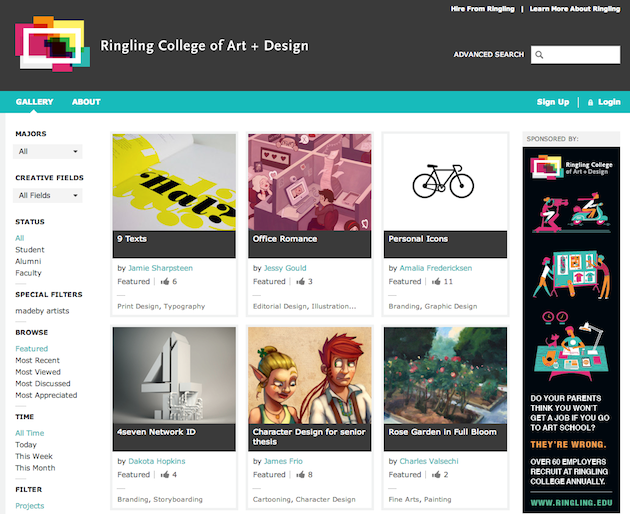630x514 pixels.
Task: Open the Personal Icons bicycle thumbnail
Action: pos(445,182)
